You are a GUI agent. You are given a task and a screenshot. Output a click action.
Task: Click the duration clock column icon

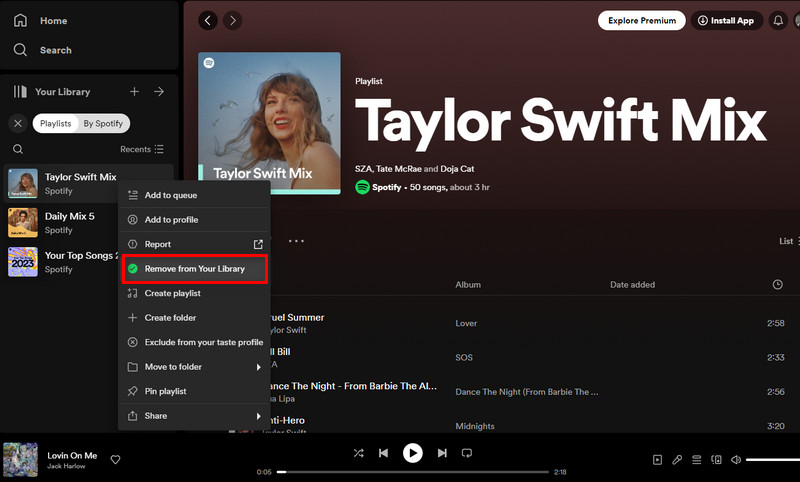point(777,285)
